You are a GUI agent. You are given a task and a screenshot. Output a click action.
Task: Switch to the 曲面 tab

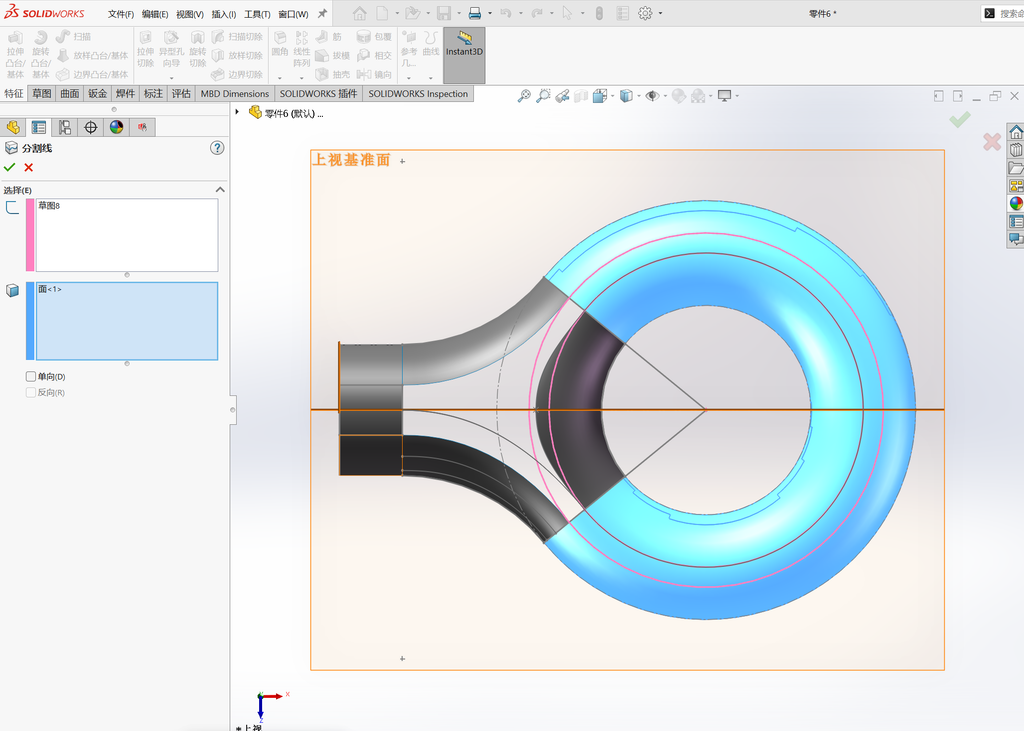(x=70, y=93)
